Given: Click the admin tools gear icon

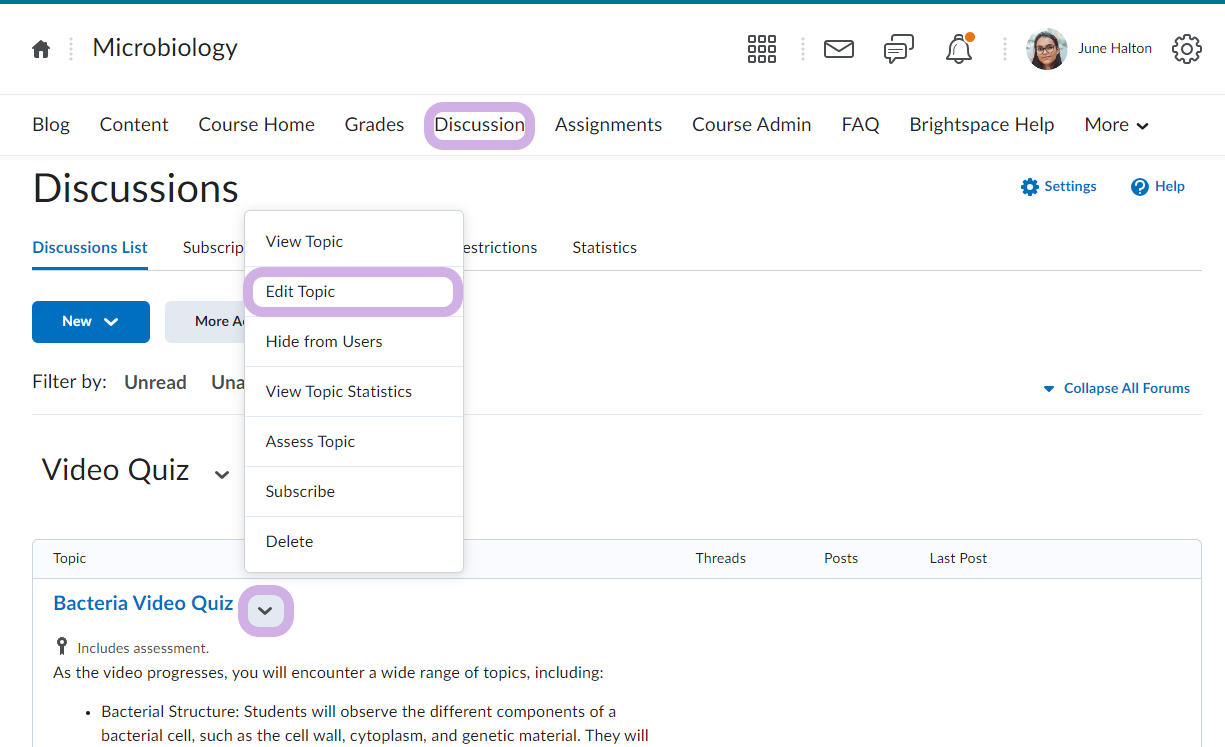Looking at the screenshot, I should 1186,49.
